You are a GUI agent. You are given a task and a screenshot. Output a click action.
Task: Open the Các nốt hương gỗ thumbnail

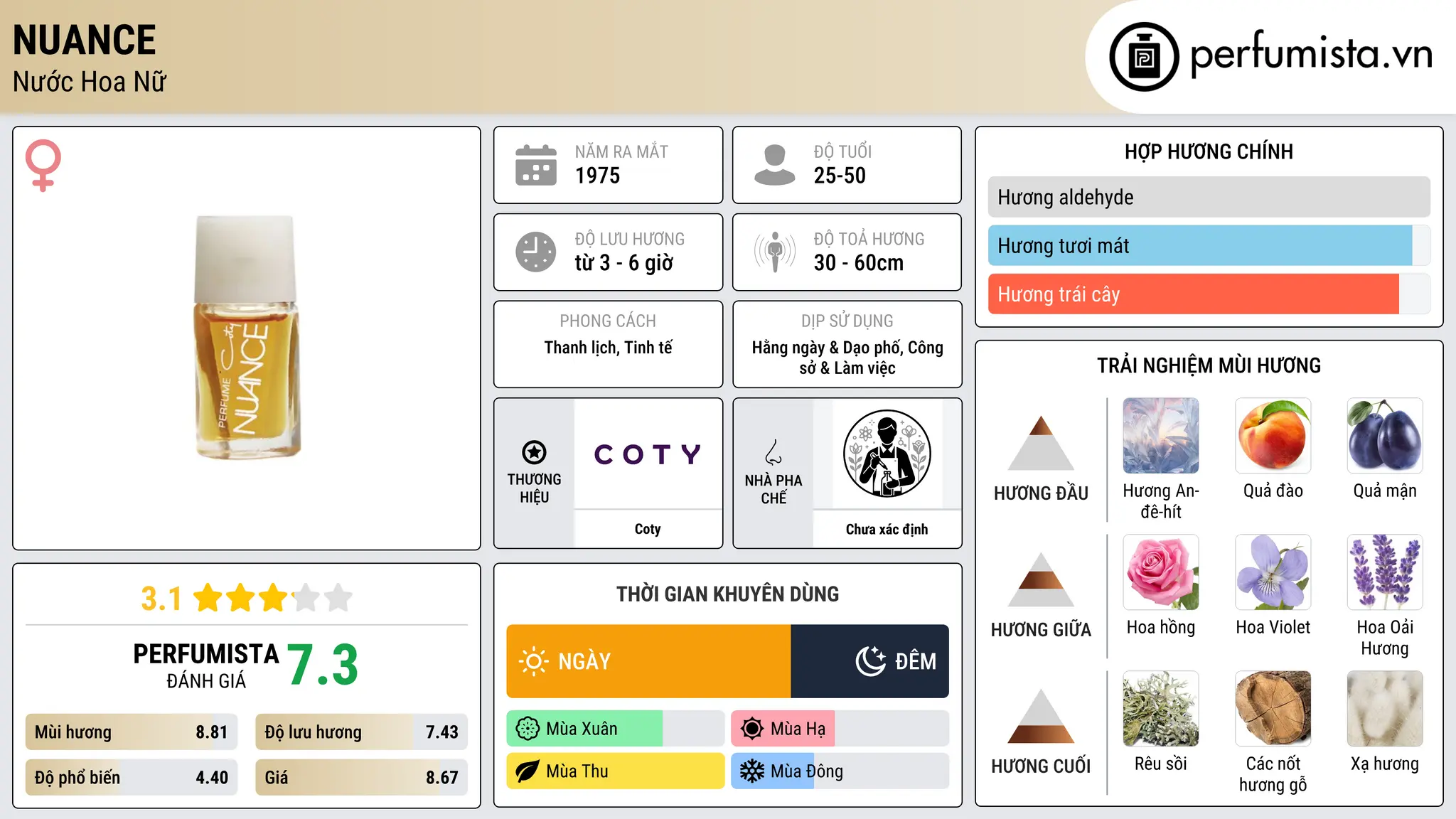pos(1273,709)
